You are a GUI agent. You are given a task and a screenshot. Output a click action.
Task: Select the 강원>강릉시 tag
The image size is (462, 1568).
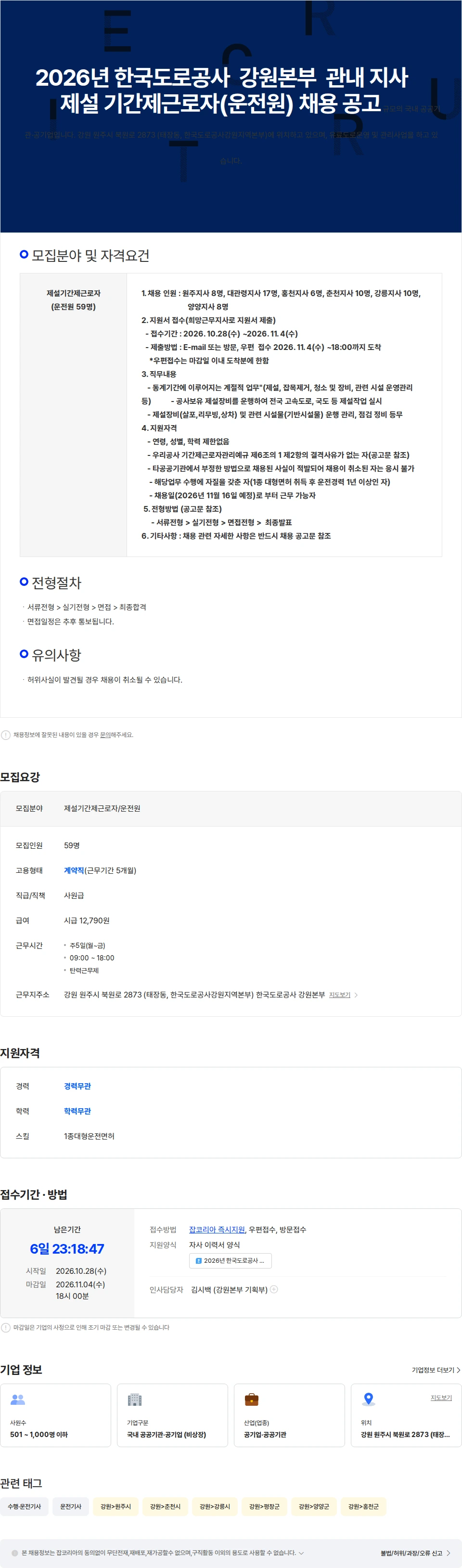point(215,1506)
